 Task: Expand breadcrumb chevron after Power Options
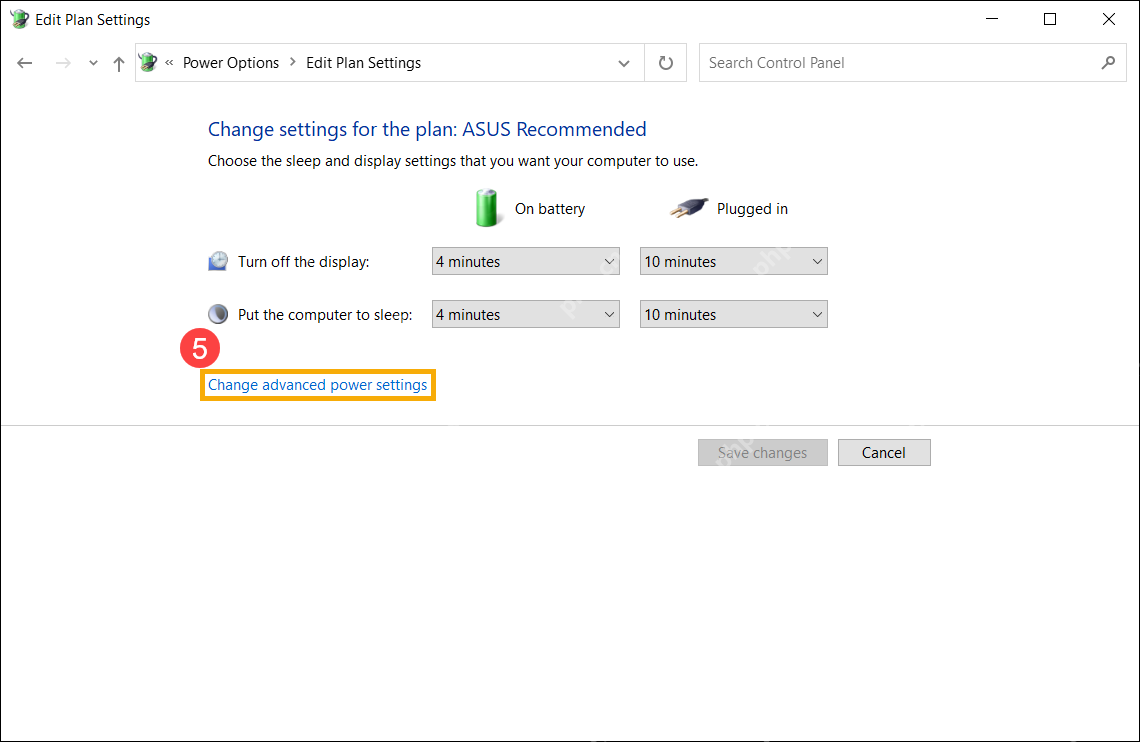293,62
